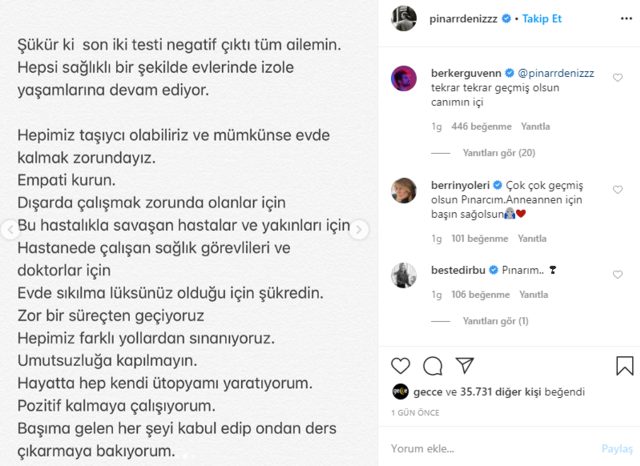Open bestedirbu's avatar

tap(403, 274)
